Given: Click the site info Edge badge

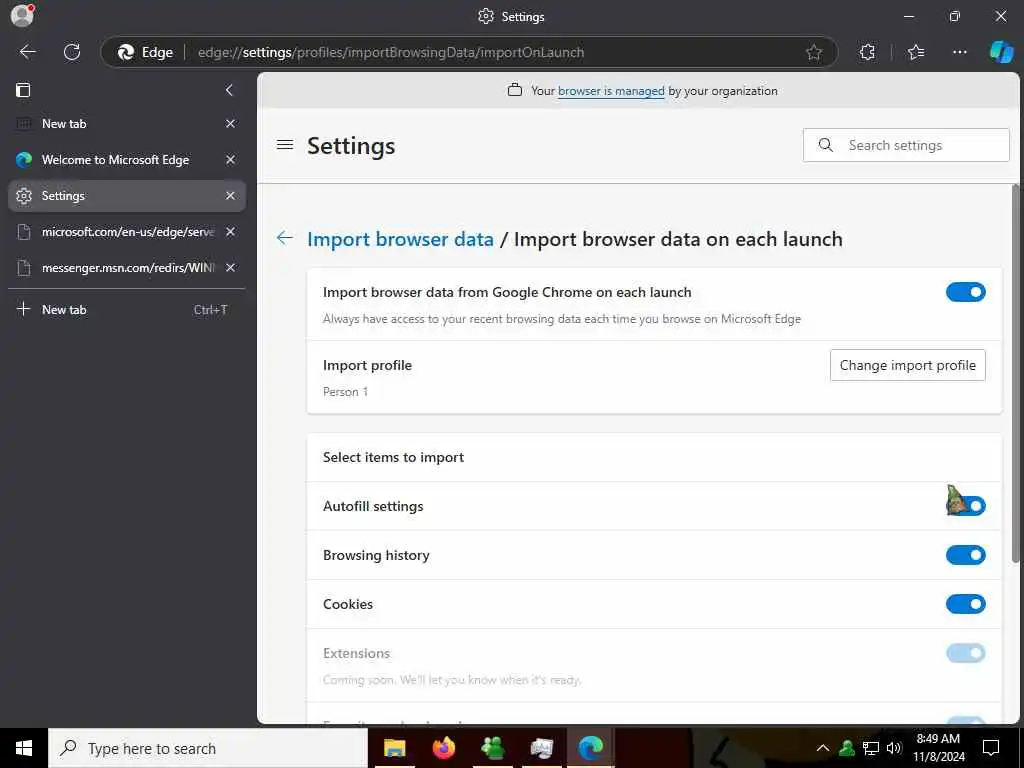Looking at the screenshot, I should point(145,52).
